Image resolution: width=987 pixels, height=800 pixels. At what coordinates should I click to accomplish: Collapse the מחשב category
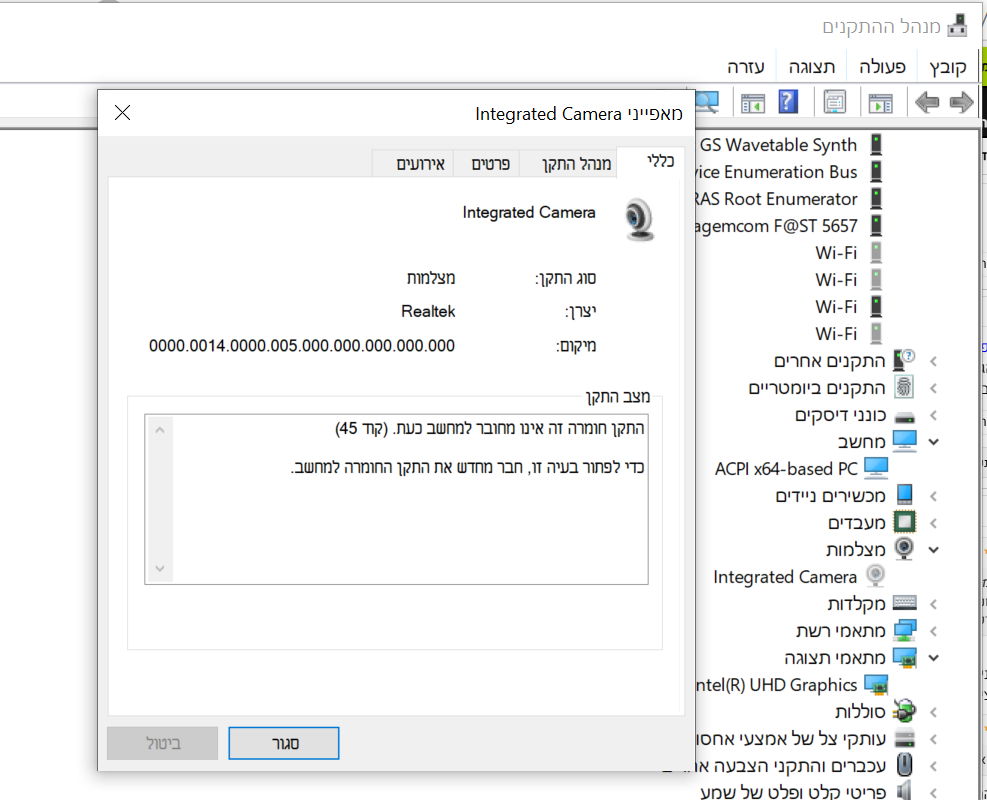(x=933, y=442)
